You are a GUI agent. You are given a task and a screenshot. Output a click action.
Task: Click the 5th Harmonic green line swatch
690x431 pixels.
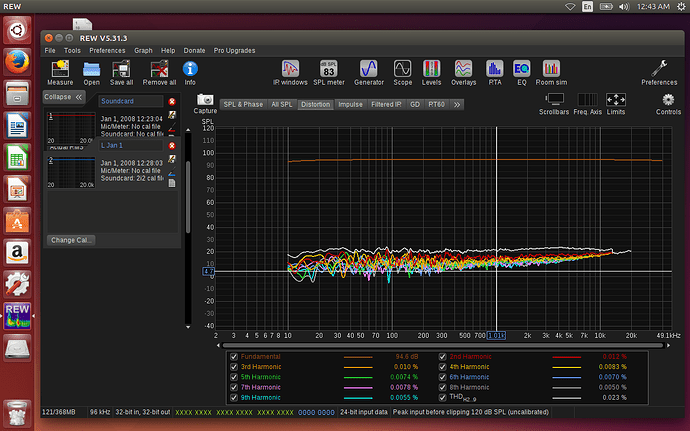358,377
